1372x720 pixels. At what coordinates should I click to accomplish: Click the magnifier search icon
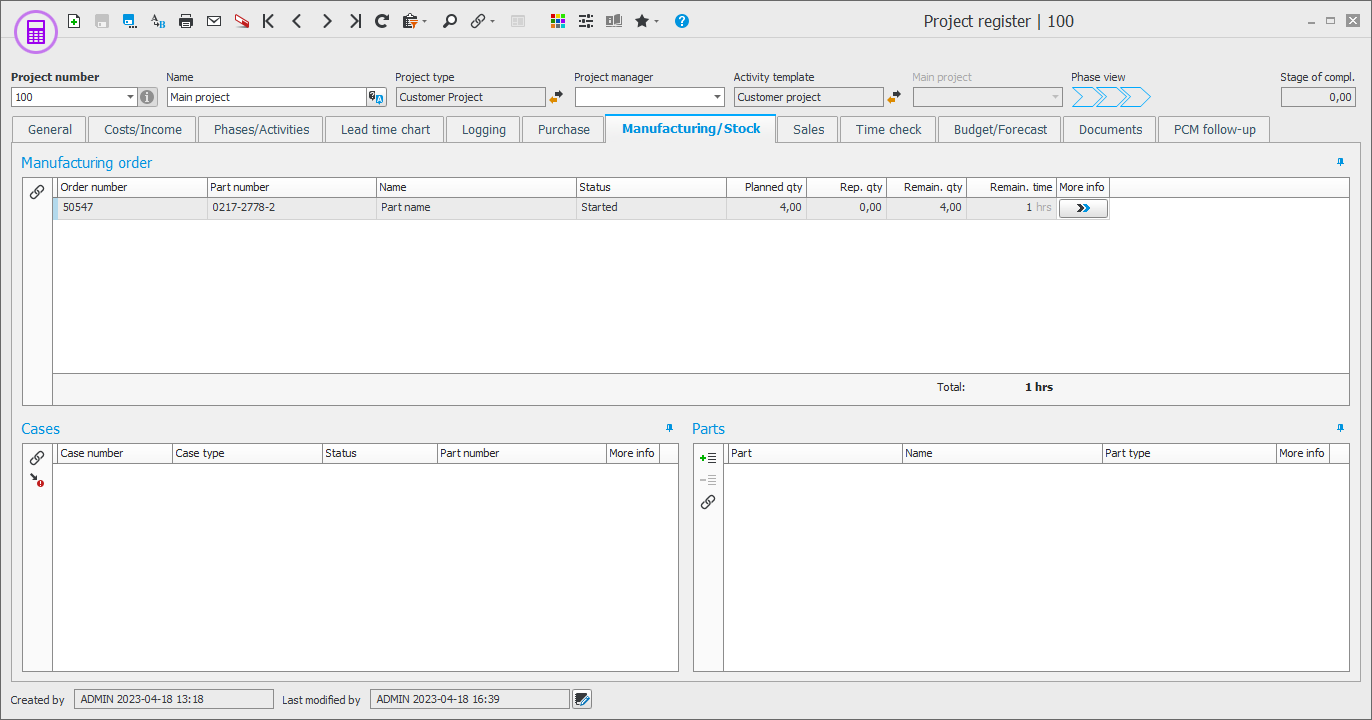pyautogui.click(x=450, y=20)
